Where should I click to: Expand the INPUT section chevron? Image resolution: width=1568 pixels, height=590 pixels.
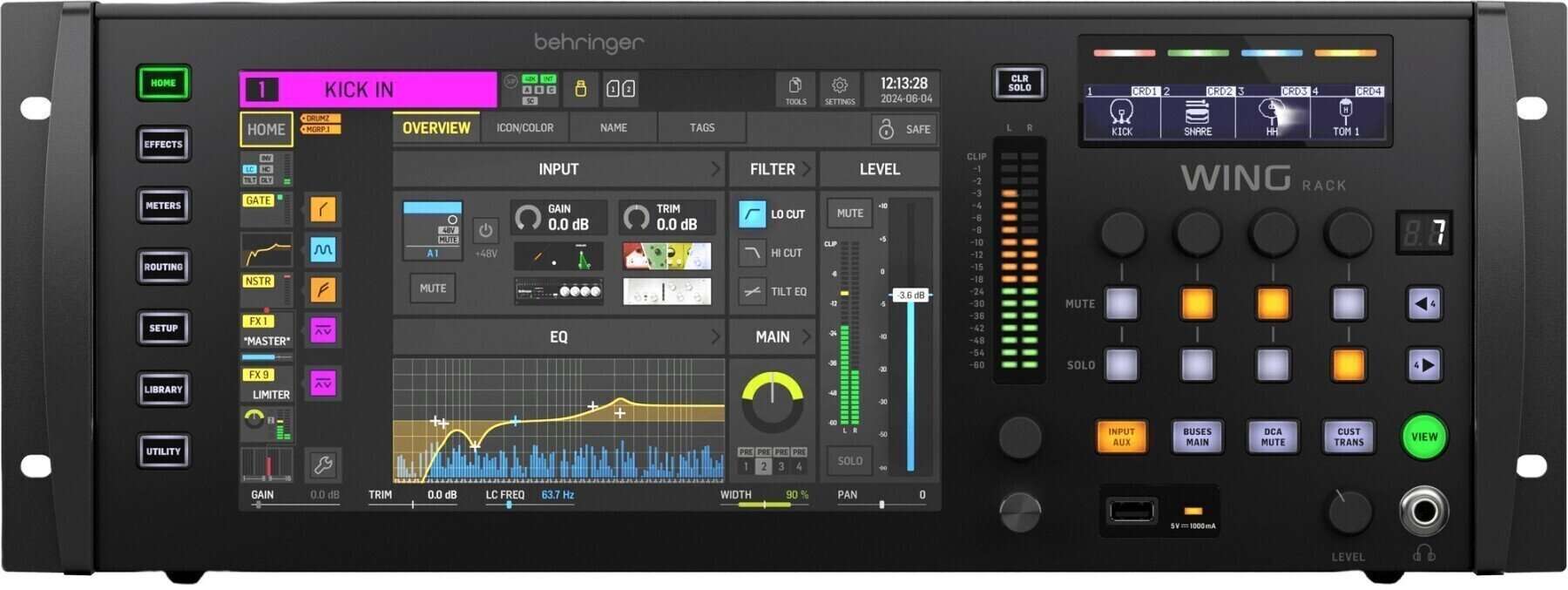click(715, 169)
